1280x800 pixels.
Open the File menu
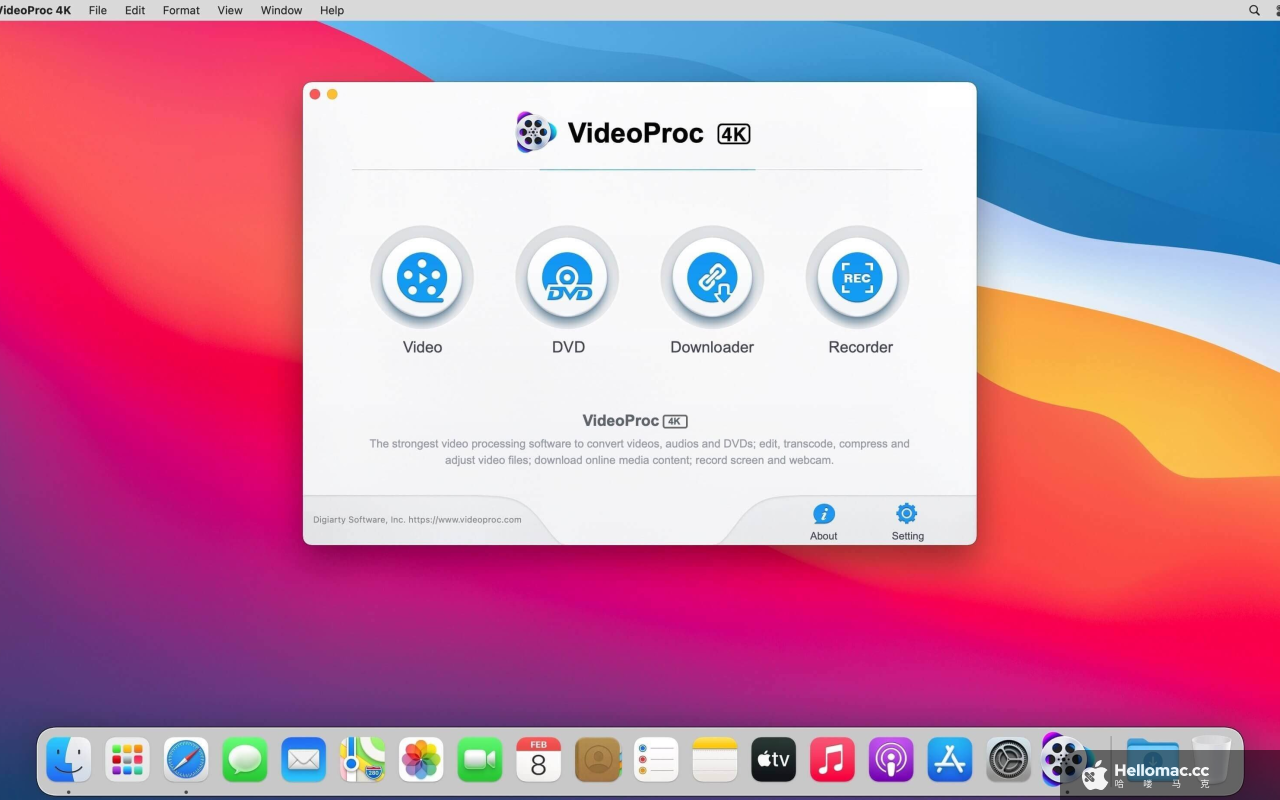98,10
